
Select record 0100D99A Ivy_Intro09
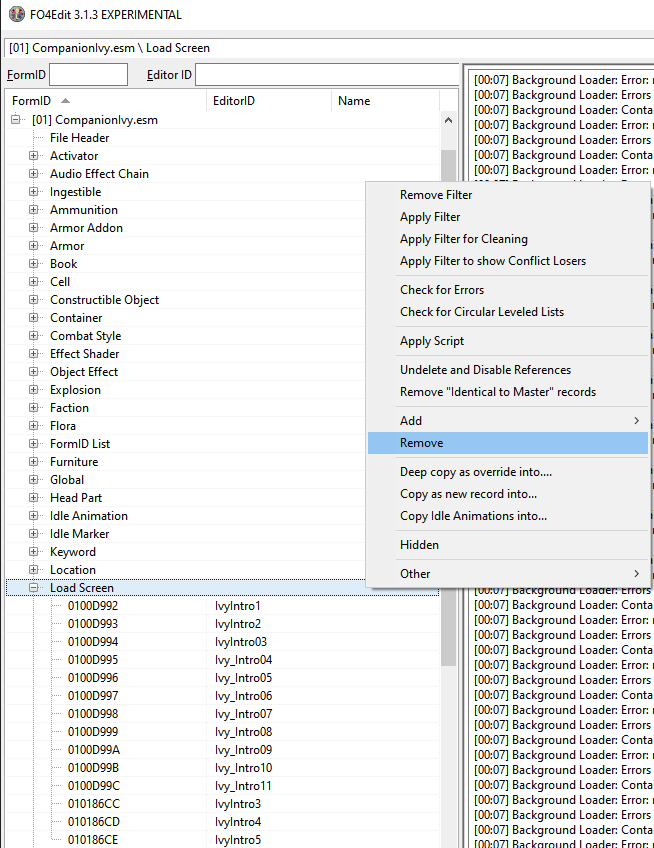tap(222, 750)
